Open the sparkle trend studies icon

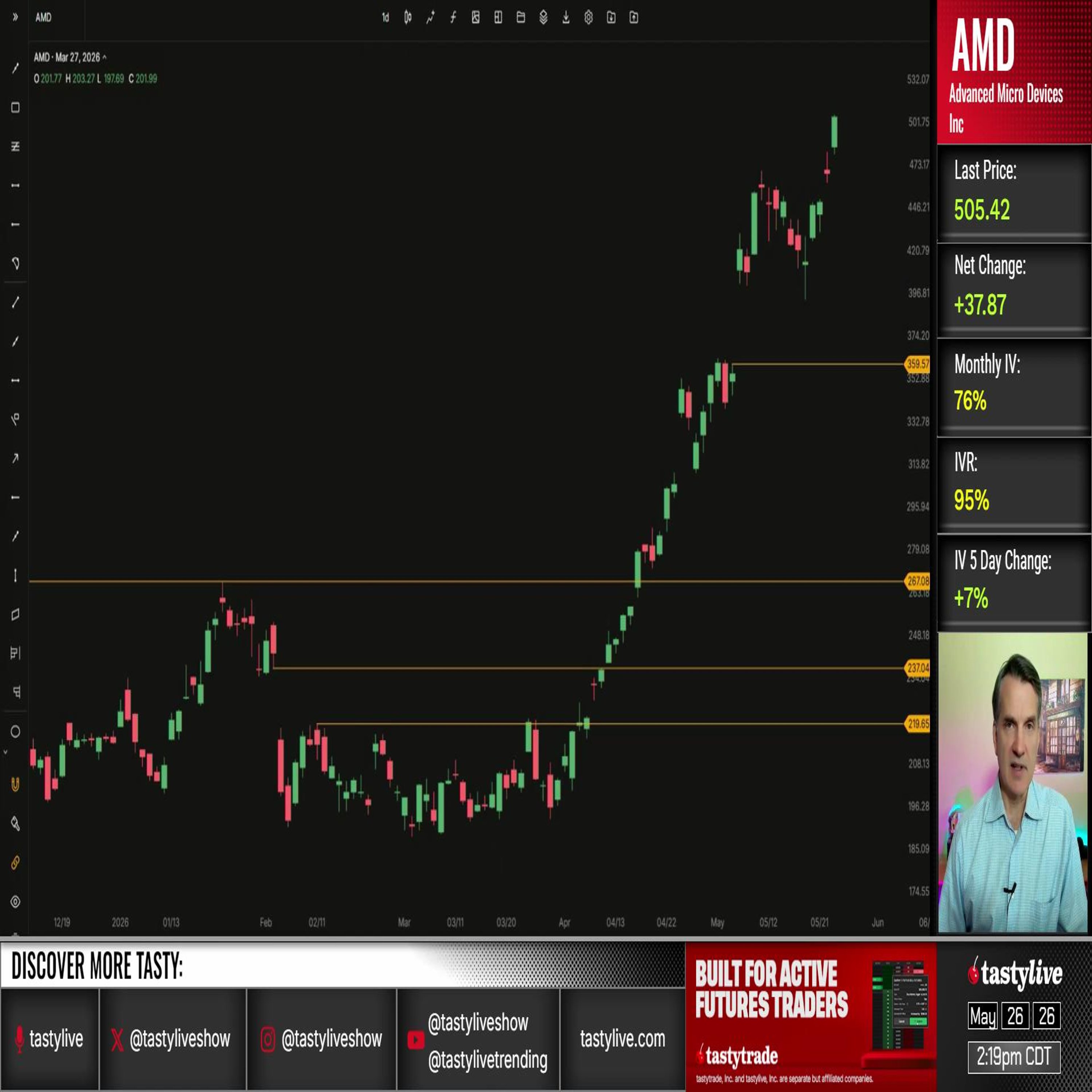tap(430, 17)
